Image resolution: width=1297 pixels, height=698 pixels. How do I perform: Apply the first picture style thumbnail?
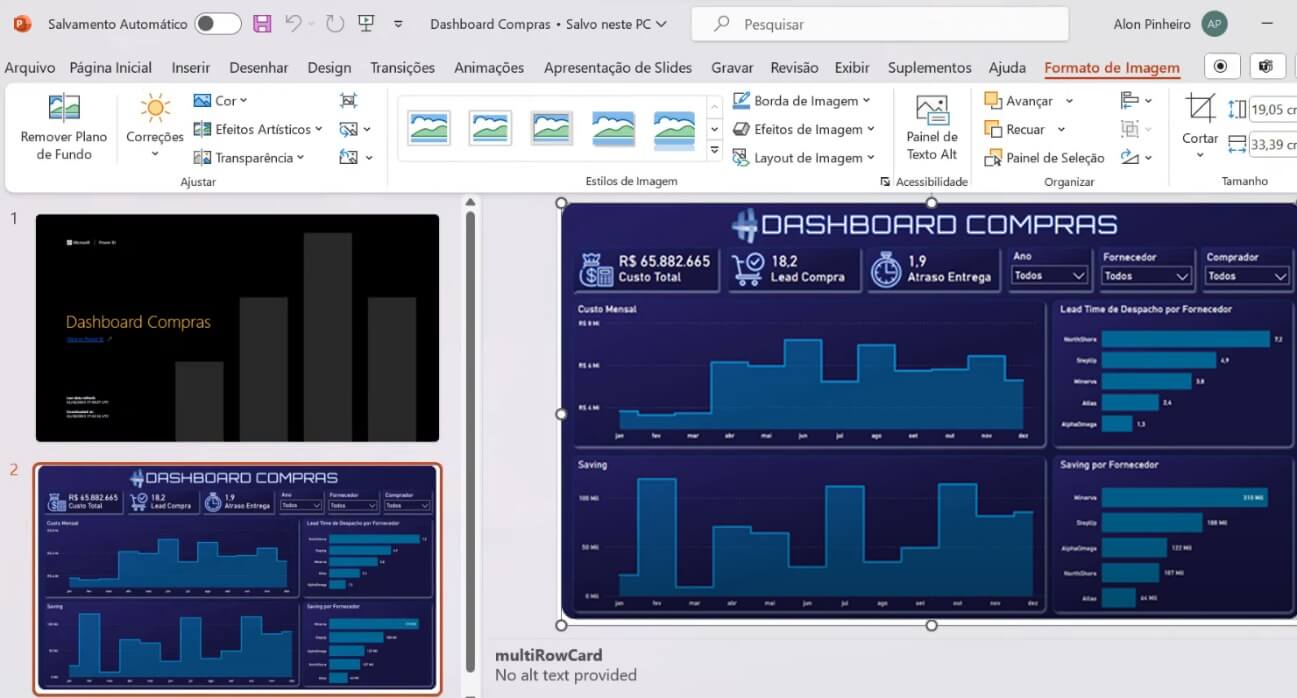(429, 127)
